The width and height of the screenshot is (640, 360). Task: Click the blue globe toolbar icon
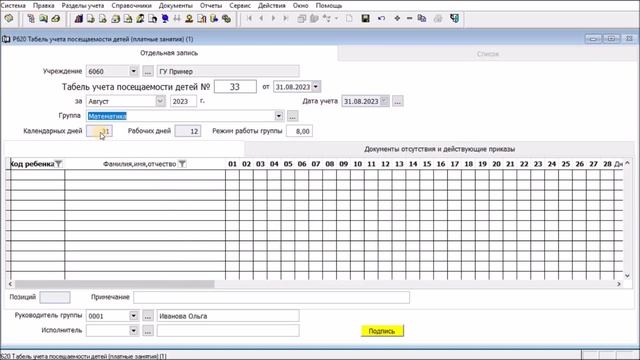(165, 19)
